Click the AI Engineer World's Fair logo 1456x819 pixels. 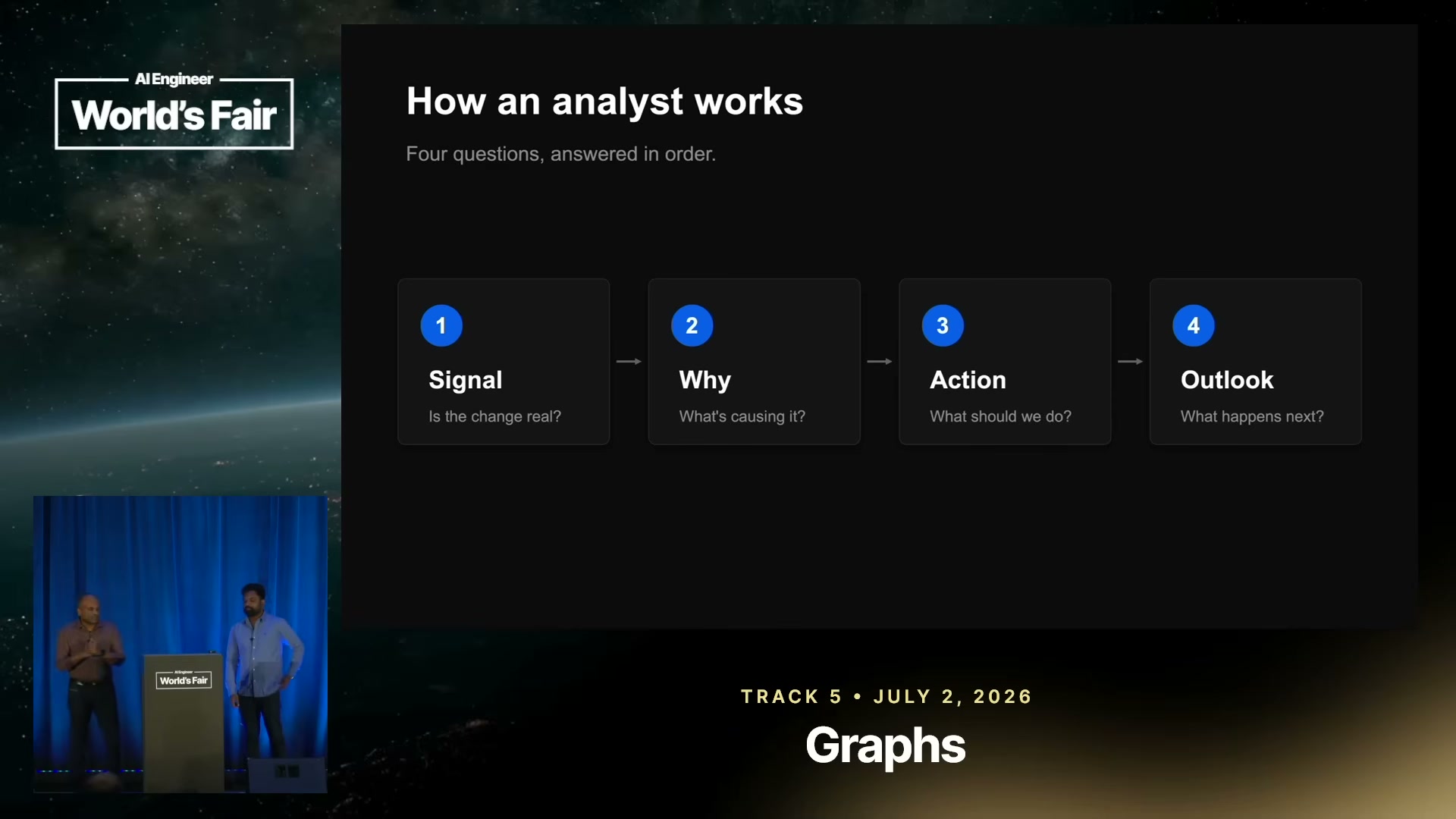click(x=174, y=111)
